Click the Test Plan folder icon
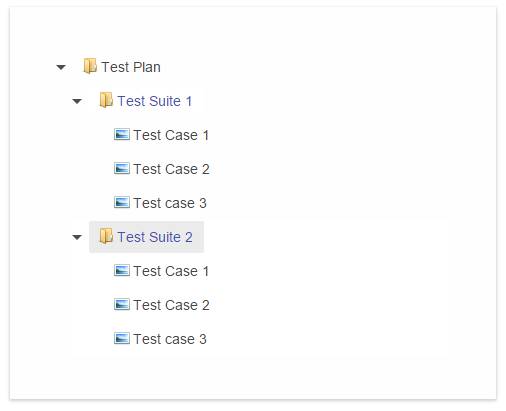 pos(90,66)
